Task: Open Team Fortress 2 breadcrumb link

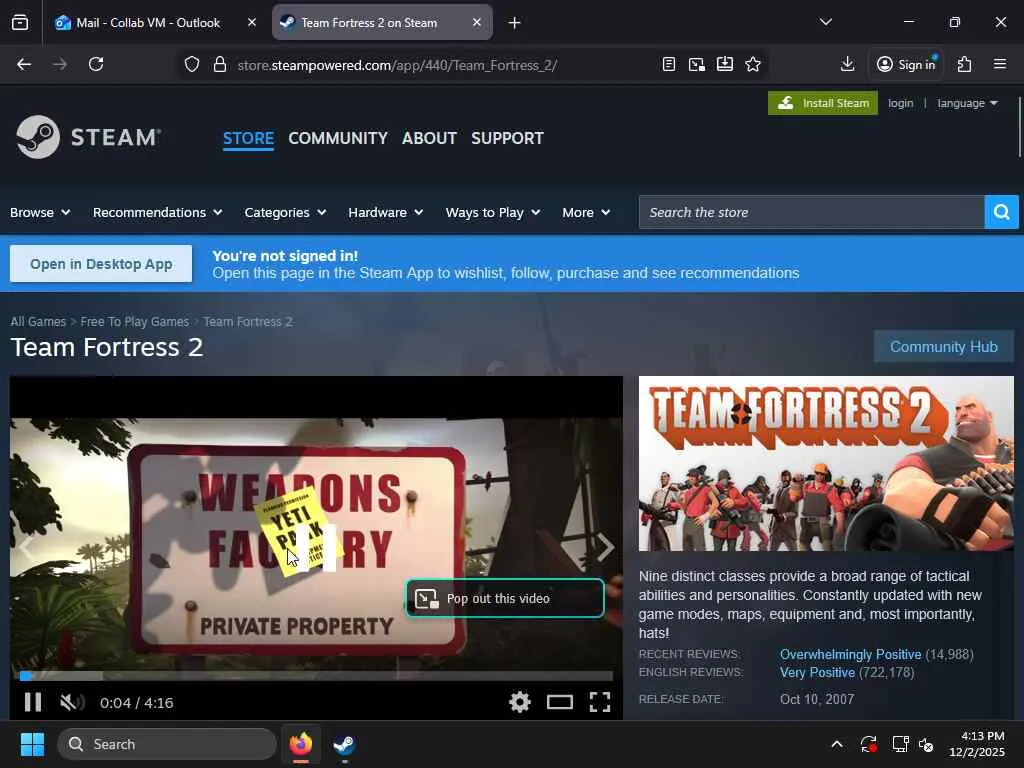Action: coord(248,321)
